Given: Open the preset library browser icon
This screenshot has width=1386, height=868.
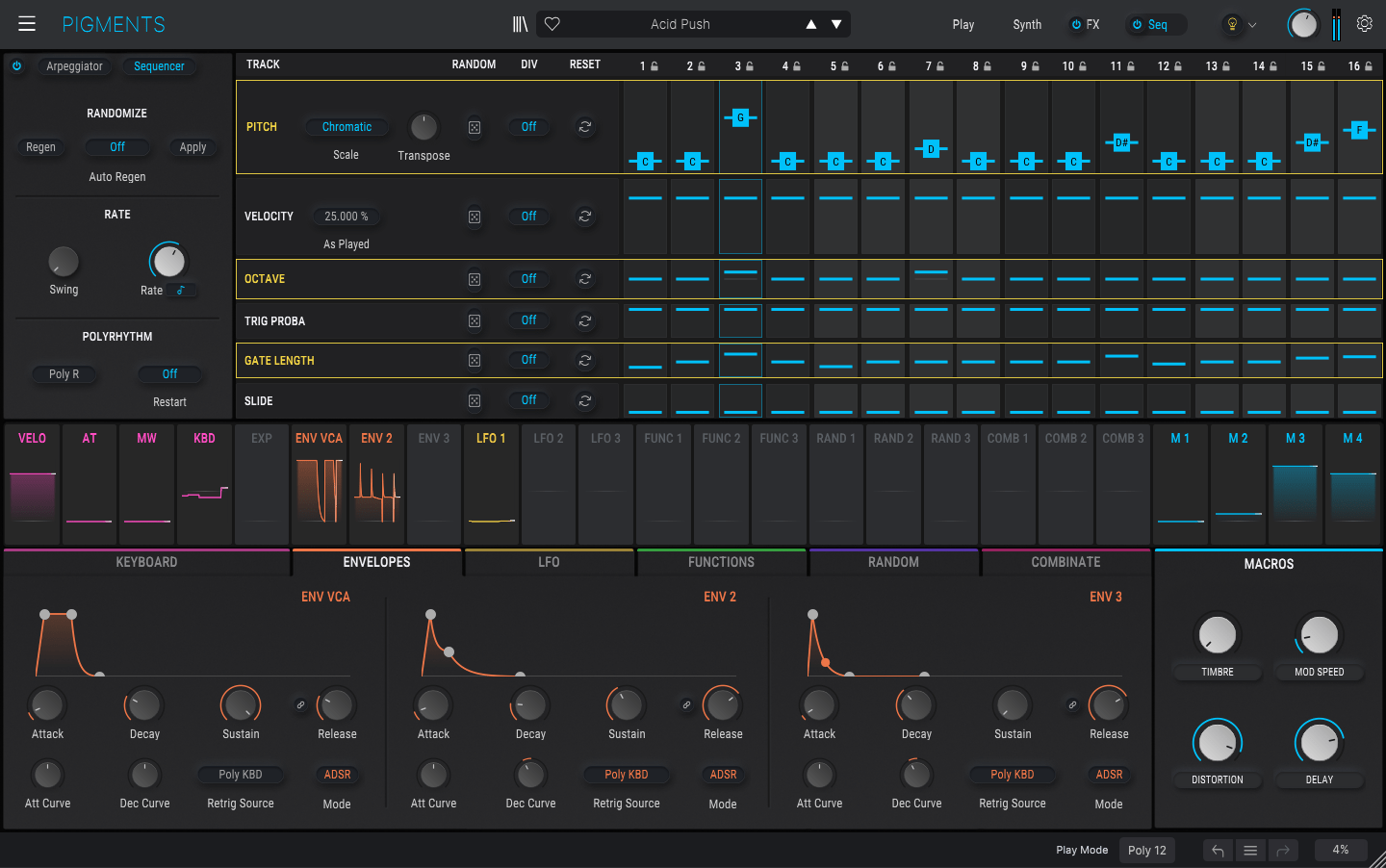Looking at the screenshot, I should pos(520,24).
